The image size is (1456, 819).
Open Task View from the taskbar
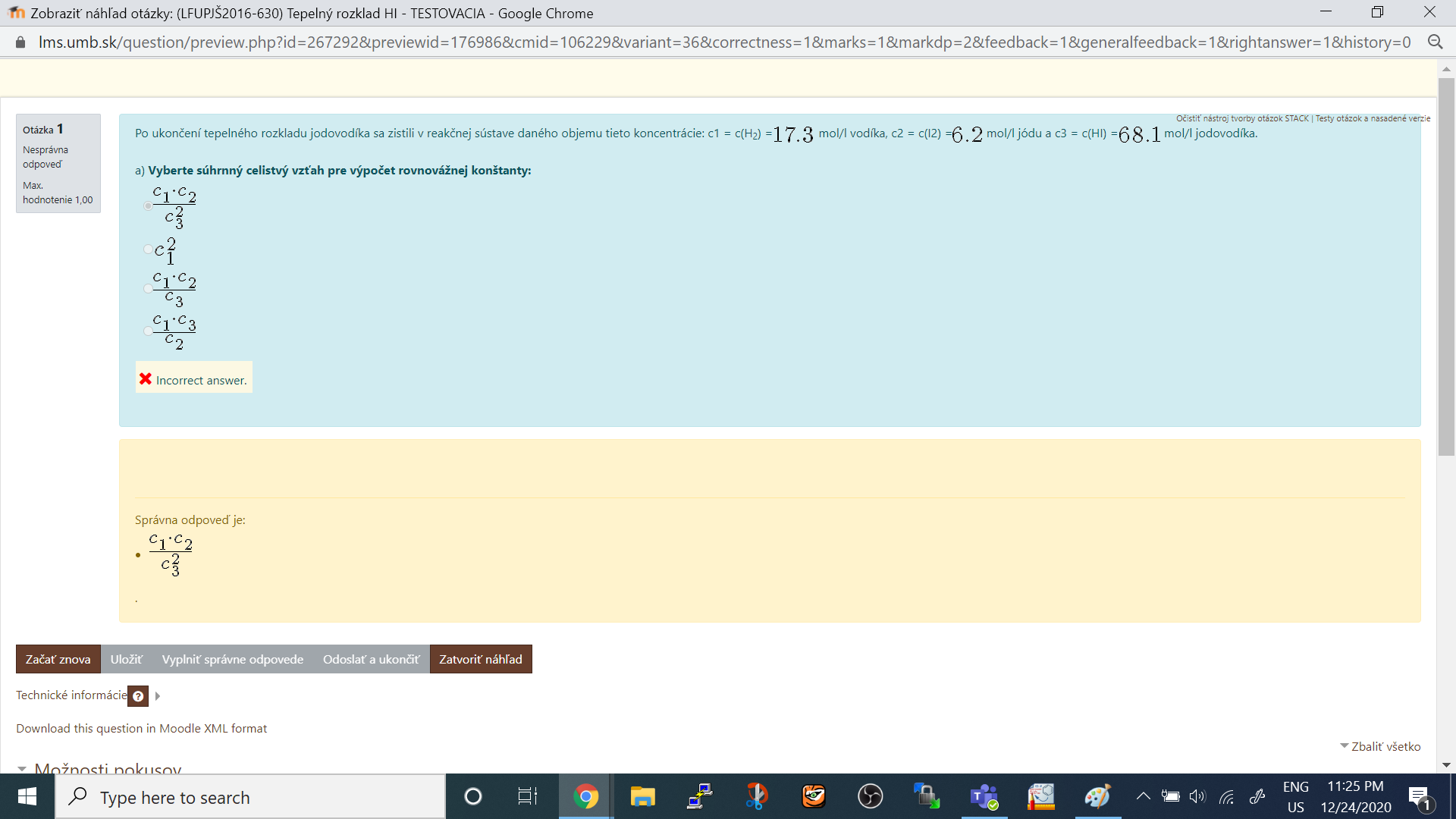pos(528,796)
